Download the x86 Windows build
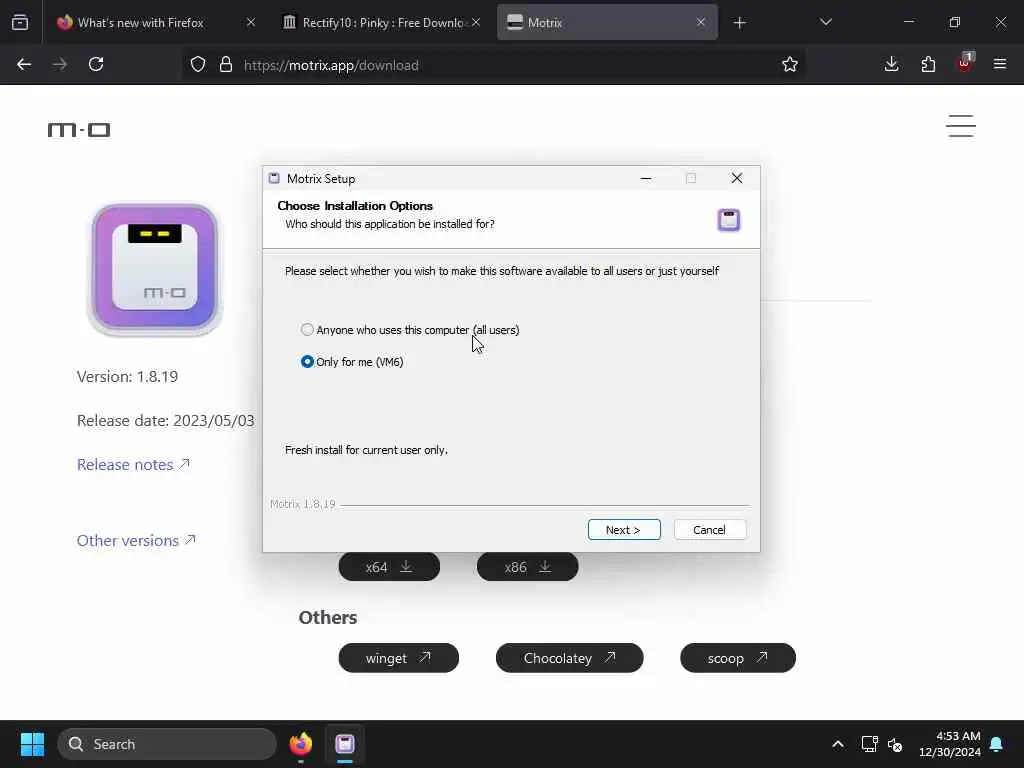This screenshot has width=1024, height=768. click(528, 567)
